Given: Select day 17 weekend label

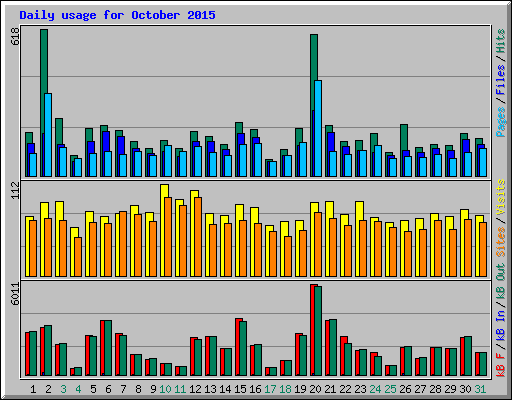Looking at the screenshot, I should coord(270,389).
